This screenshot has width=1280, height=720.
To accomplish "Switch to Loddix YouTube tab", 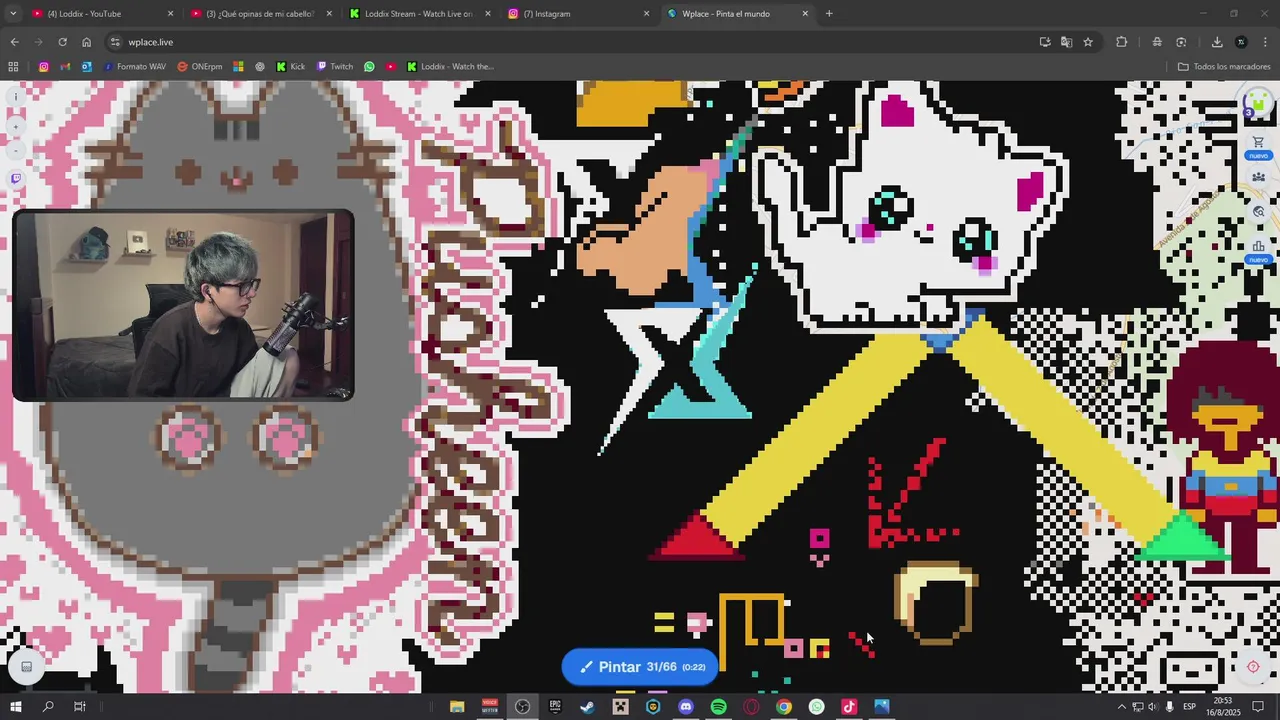I will coord(100,14).
